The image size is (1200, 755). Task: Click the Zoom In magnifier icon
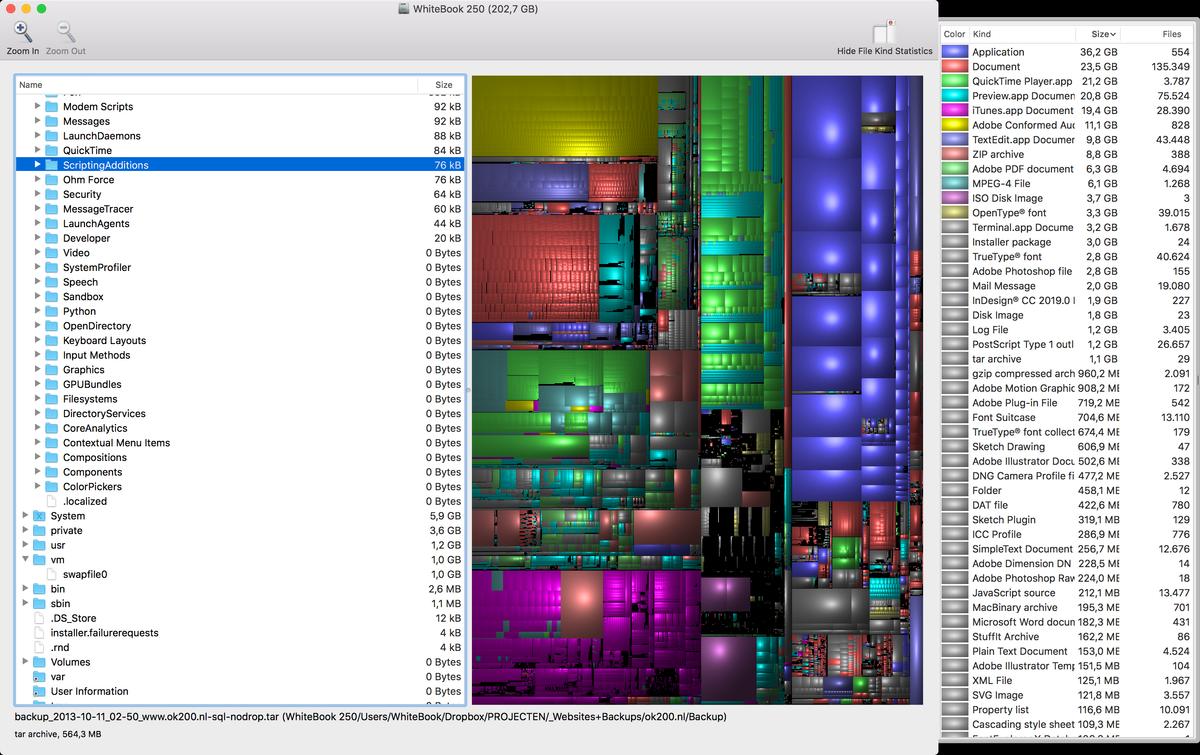pos(22,33)
